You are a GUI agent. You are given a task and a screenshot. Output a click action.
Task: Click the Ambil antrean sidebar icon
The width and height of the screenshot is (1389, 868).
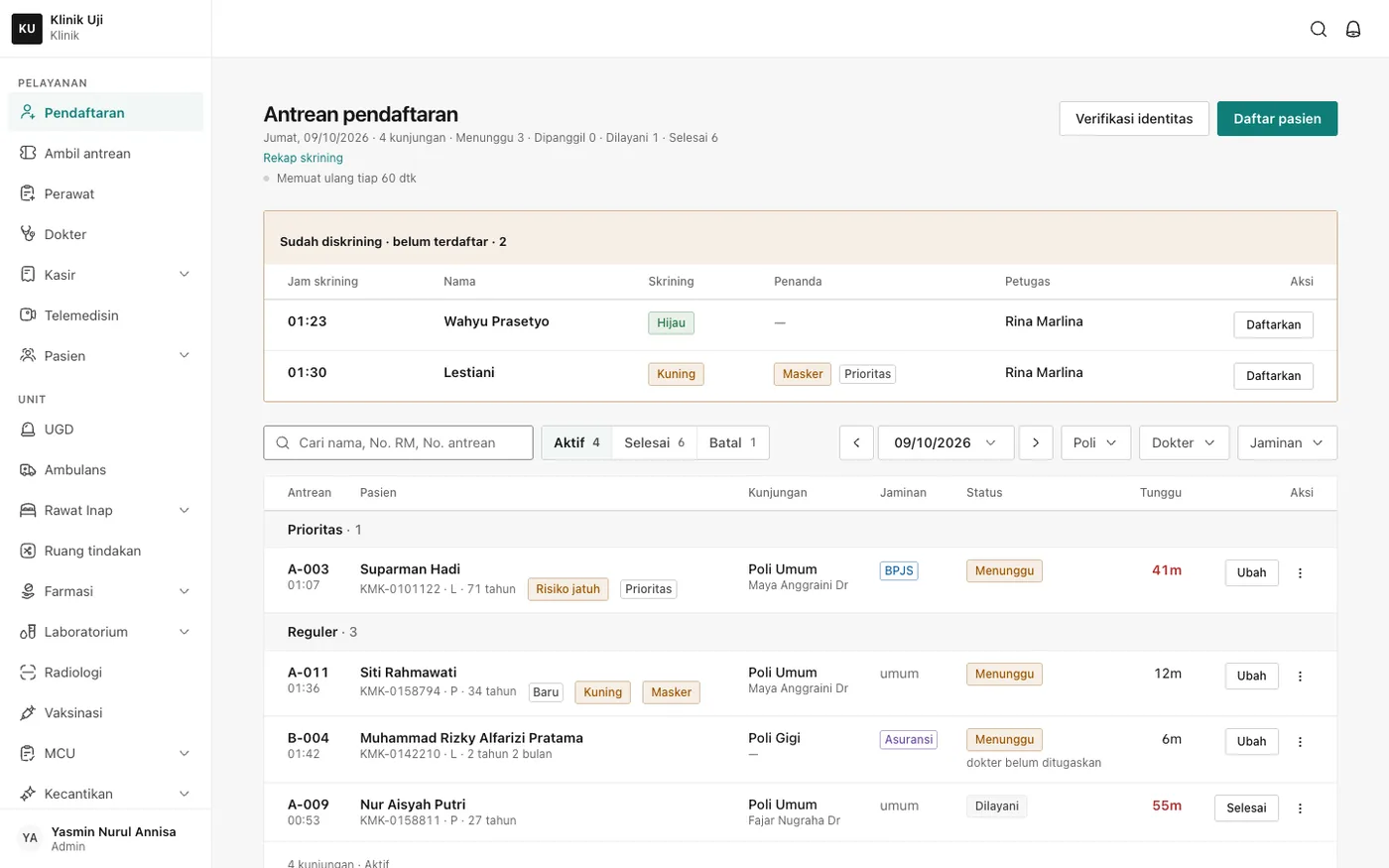28,153
